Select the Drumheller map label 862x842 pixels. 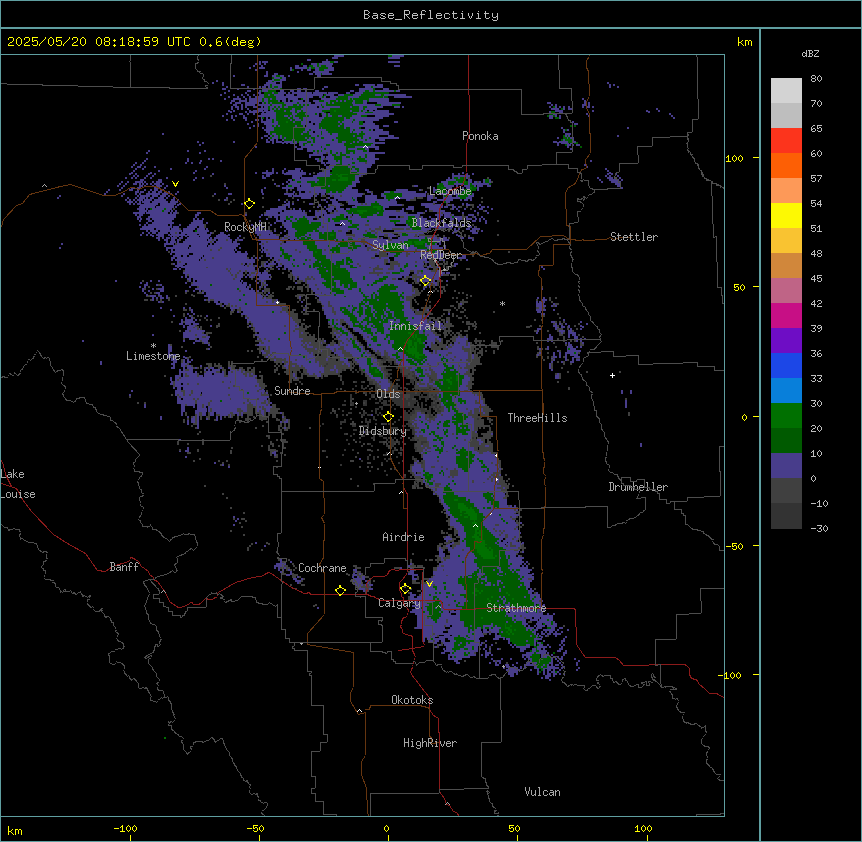(x=638, y=487)
